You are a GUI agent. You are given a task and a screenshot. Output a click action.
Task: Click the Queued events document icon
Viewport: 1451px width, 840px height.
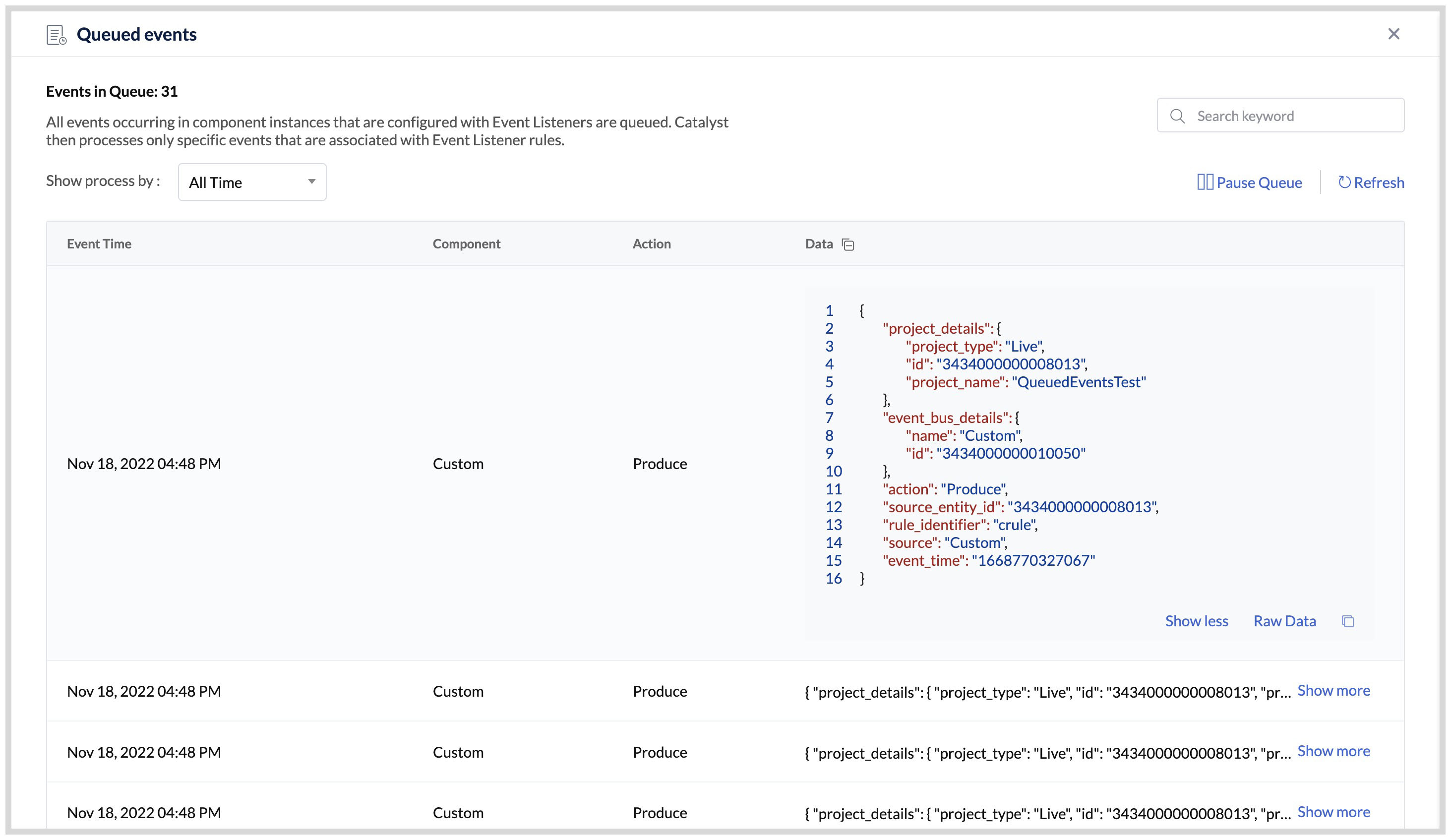pyautogui.click(x=55, y=34)
